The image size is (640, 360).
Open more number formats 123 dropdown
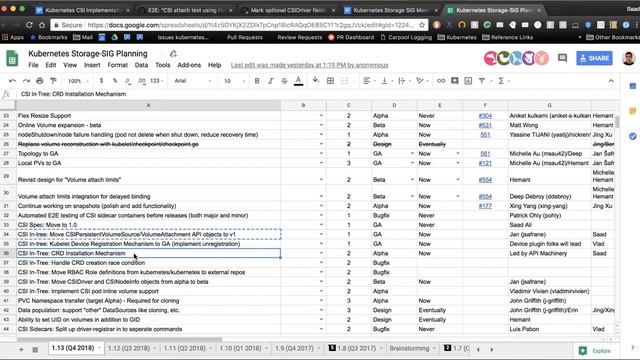(x=157, y=81)
